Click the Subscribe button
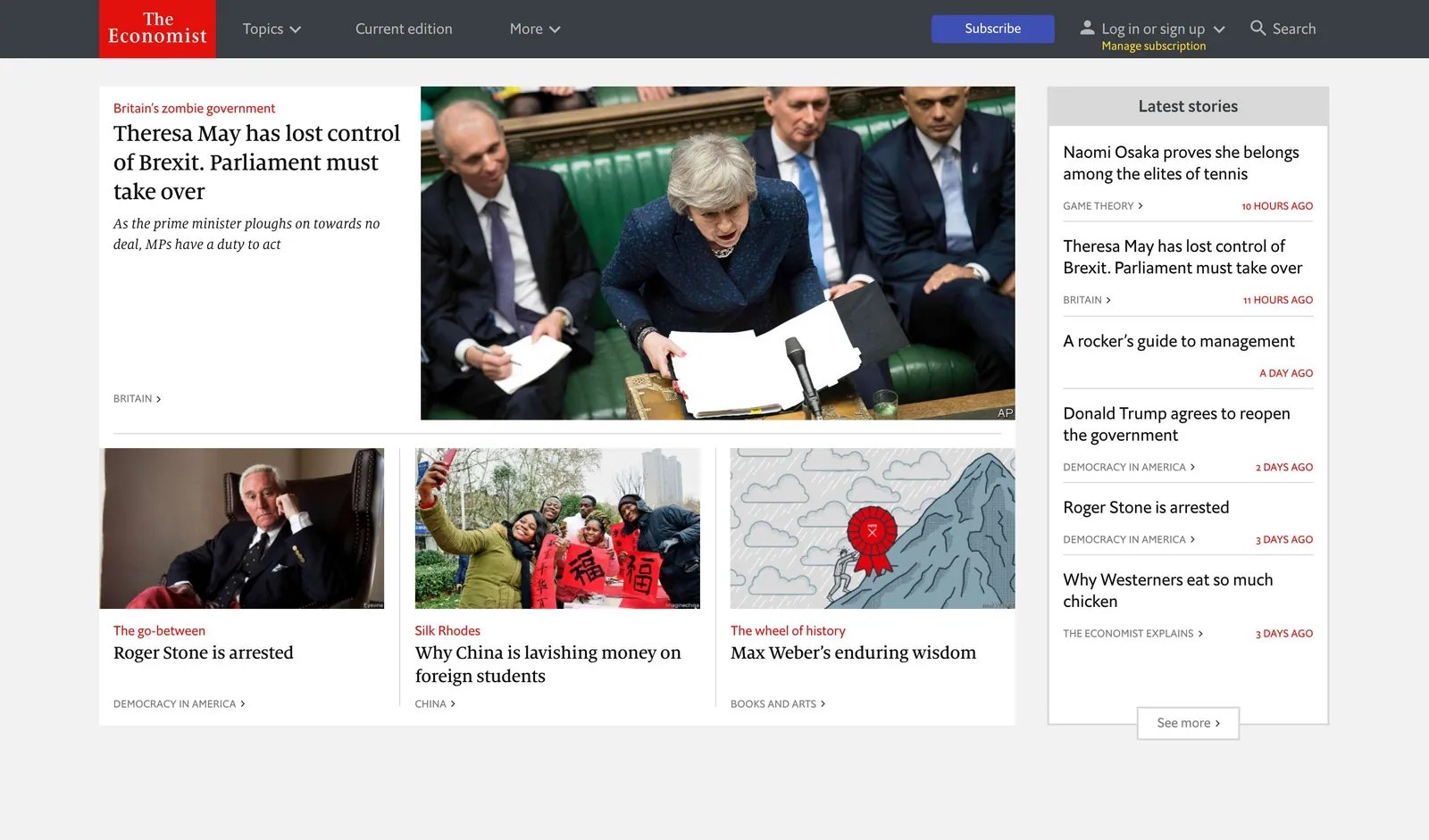 click(992, 29)
